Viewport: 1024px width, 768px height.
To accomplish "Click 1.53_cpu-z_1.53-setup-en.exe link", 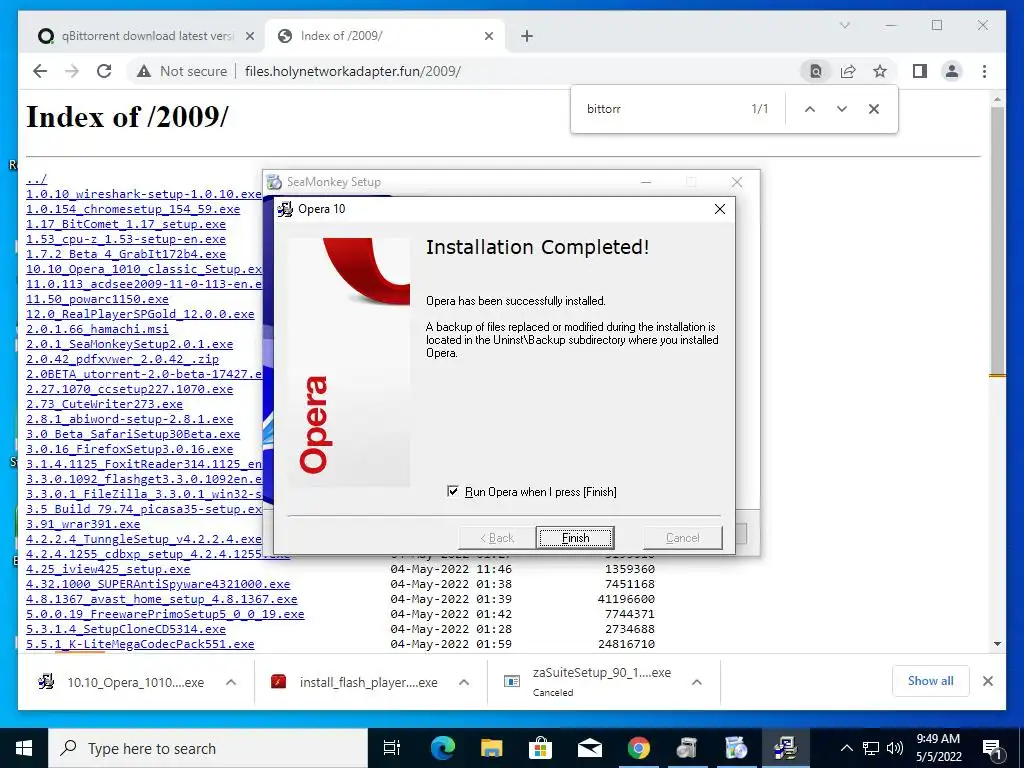I will (x=126, y=239).
